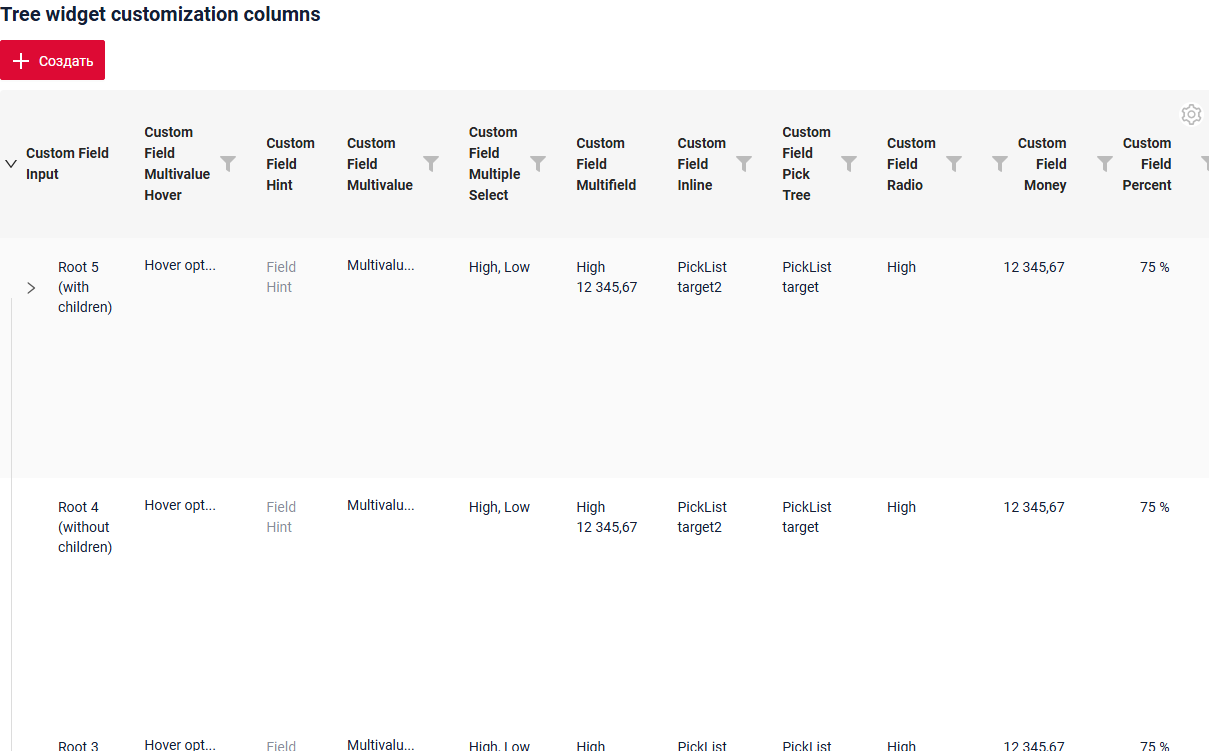The width and height of the screenshot is (1209, 751).
Task: Click money value 12 345,67 in Root 5 row
Action: (1034, 267)
